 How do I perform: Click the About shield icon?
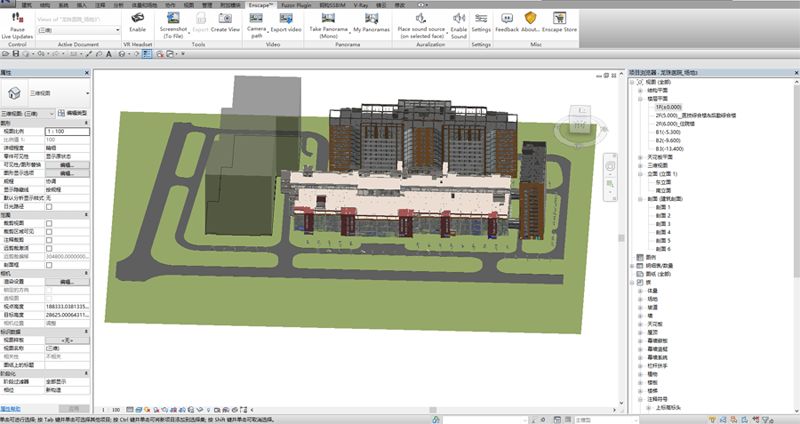pyautogui.click(x=531, y=18)
